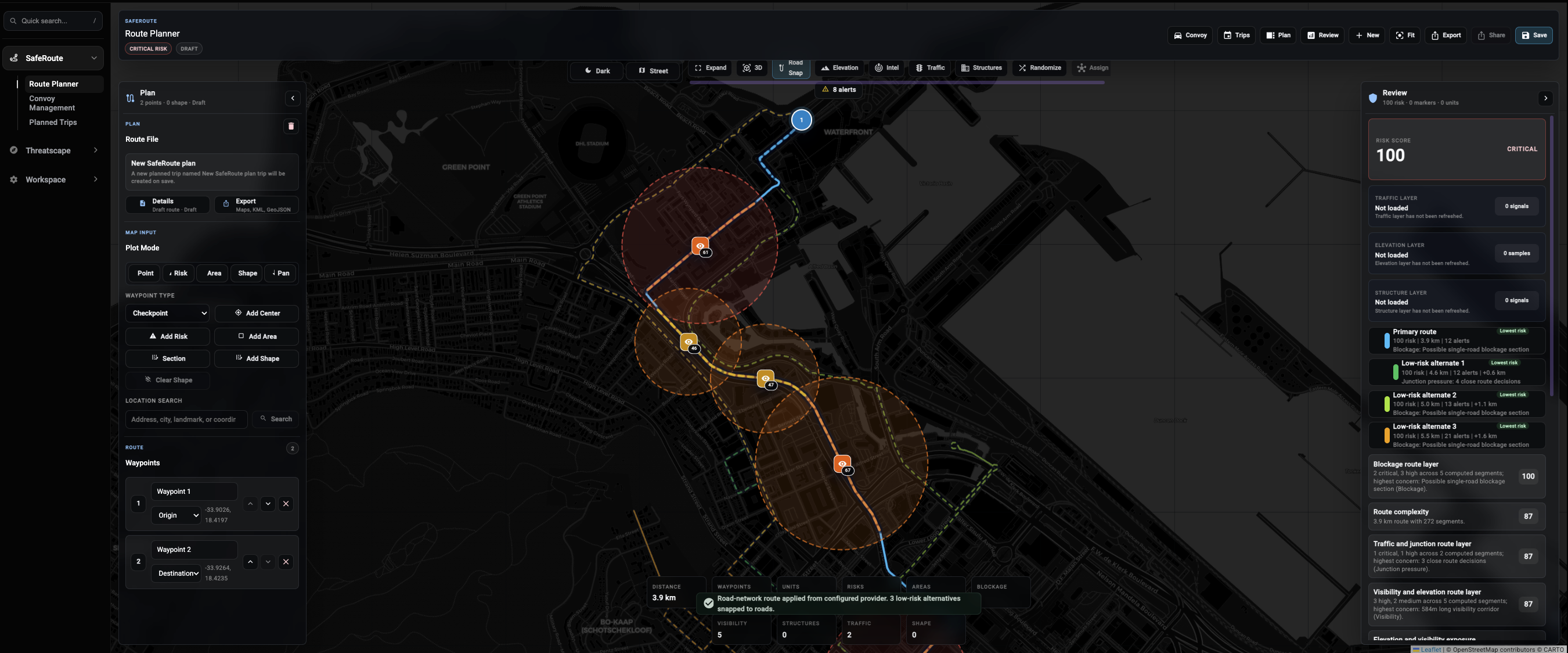Expand the map with Expand button

711,67
